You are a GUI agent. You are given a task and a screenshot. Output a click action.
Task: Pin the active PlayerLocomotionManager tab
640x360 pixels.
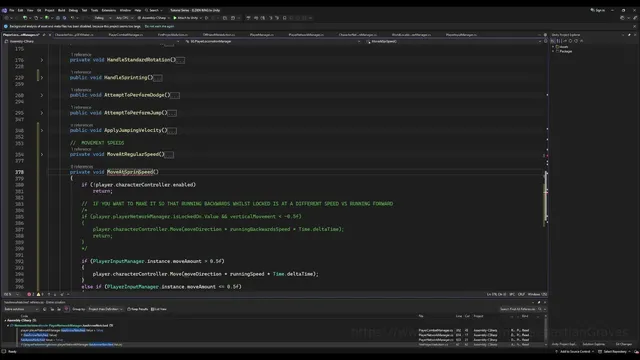coord(44,35)
